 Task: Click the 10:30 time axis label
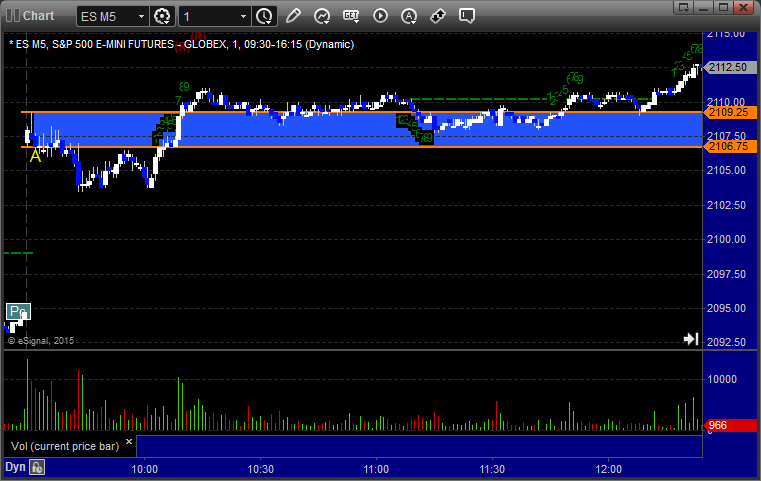261,469
